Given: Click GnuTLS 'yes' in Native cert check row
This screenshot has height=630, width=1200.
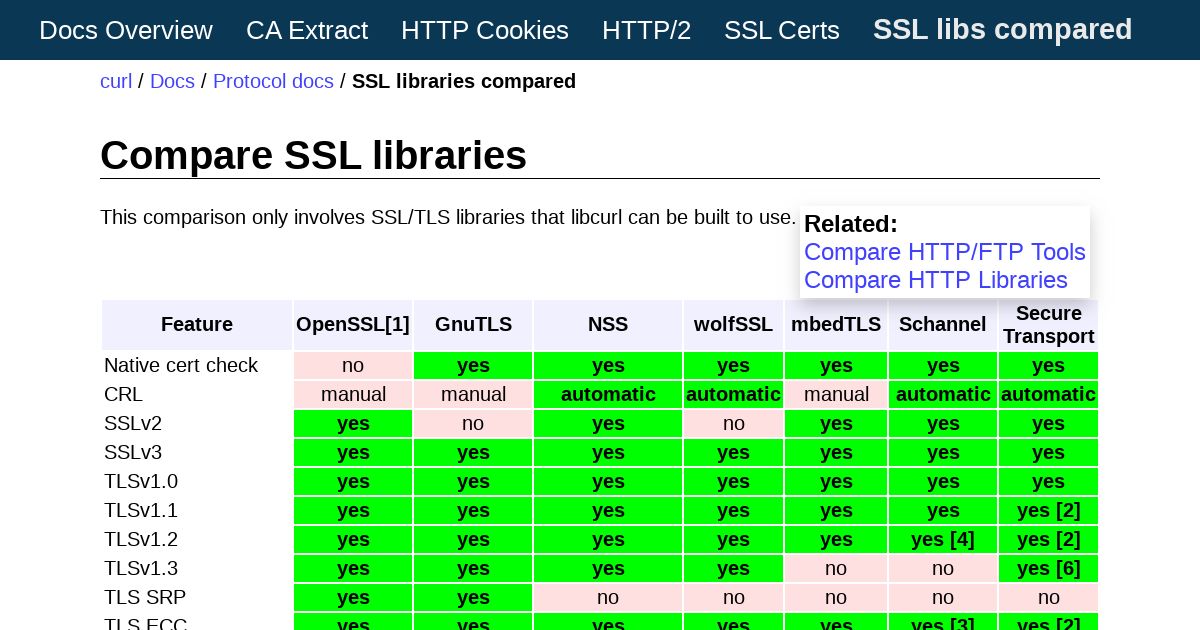Looking at the screenshot, I should (x=473, y=365).
